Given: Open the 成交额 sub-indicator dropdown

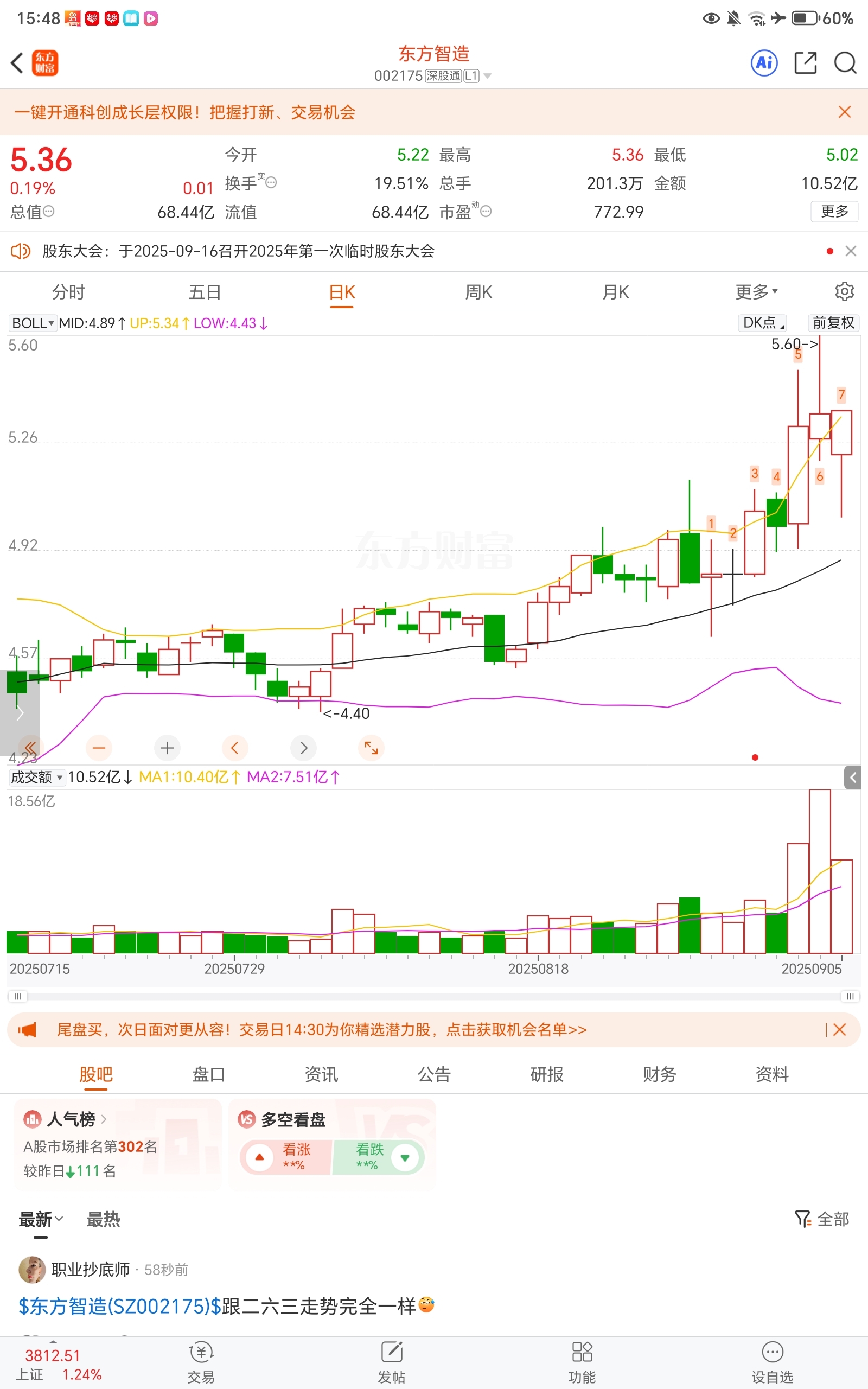Looking at the screenshot, I should point(37,777).
